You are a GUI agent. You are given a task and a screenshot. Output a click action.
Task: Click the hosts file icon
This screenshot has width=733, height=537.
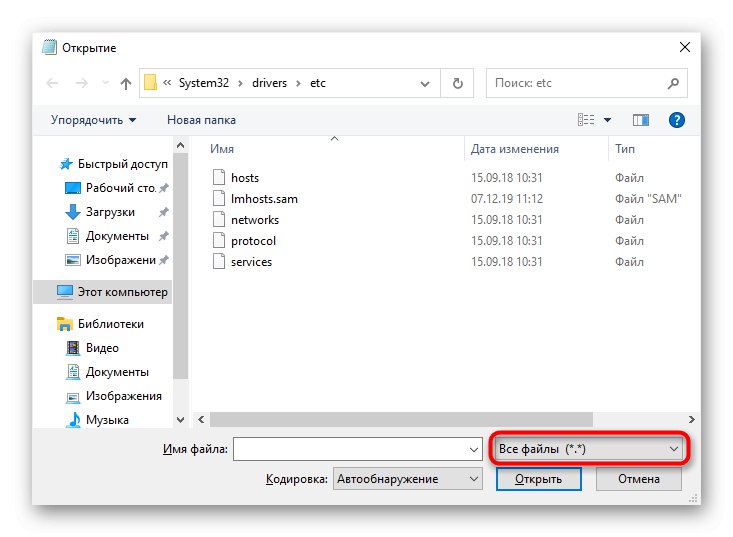[219, 177]
